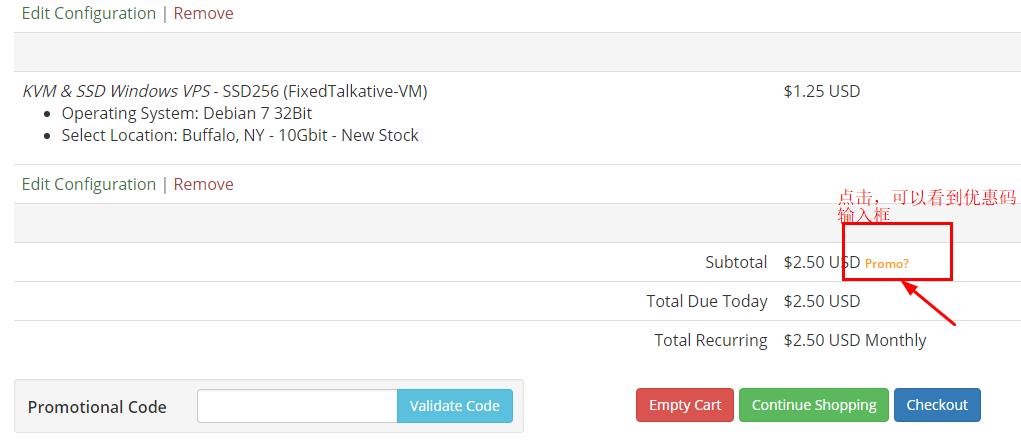Click the red Chinese annotation text
The height and width of the screenshot is (448, 1021).
click(926, 206)
